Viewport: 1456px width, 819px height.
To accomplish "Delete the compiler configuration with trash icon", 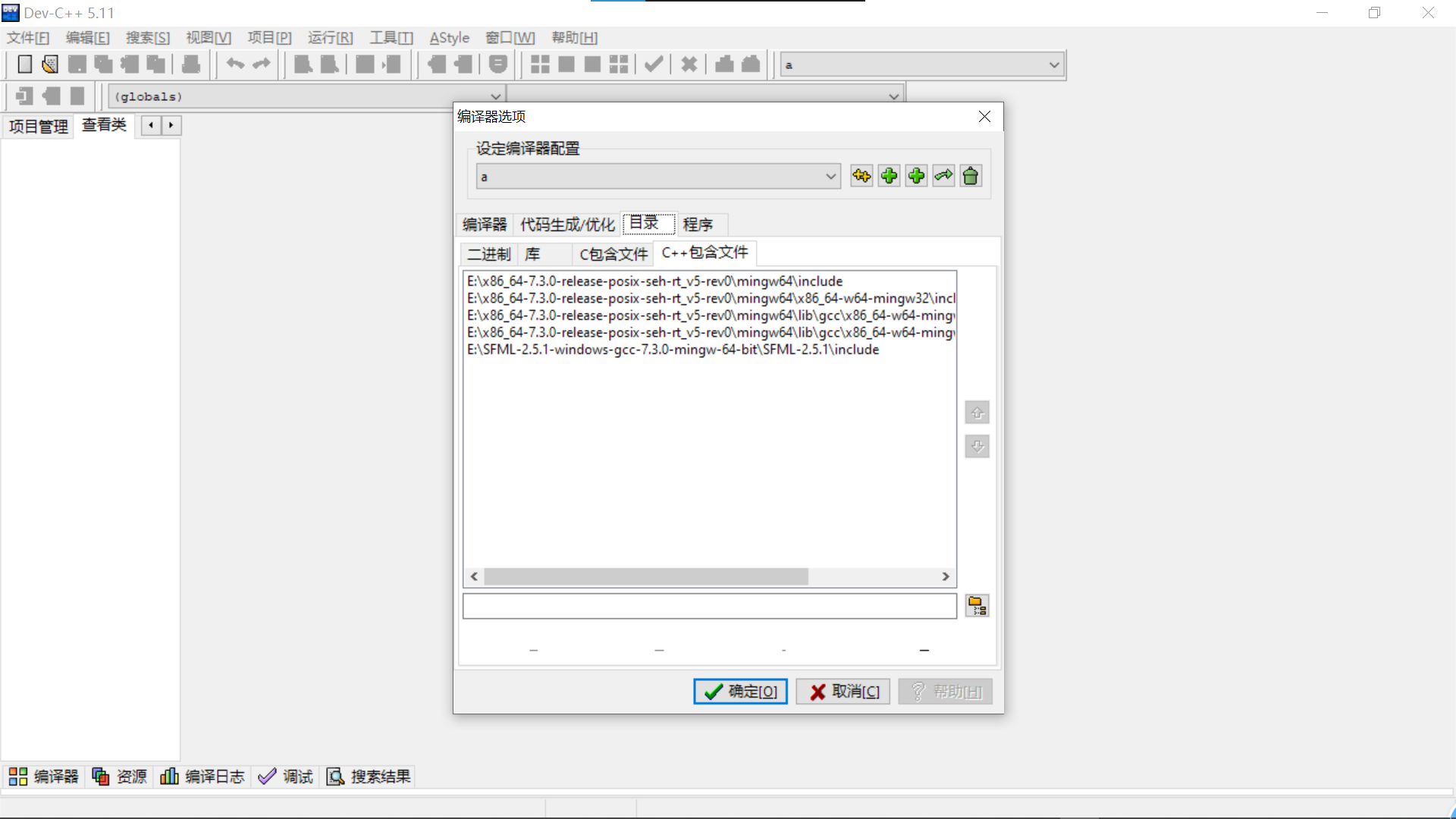I will pyautogui.click(x=971, y=175).
